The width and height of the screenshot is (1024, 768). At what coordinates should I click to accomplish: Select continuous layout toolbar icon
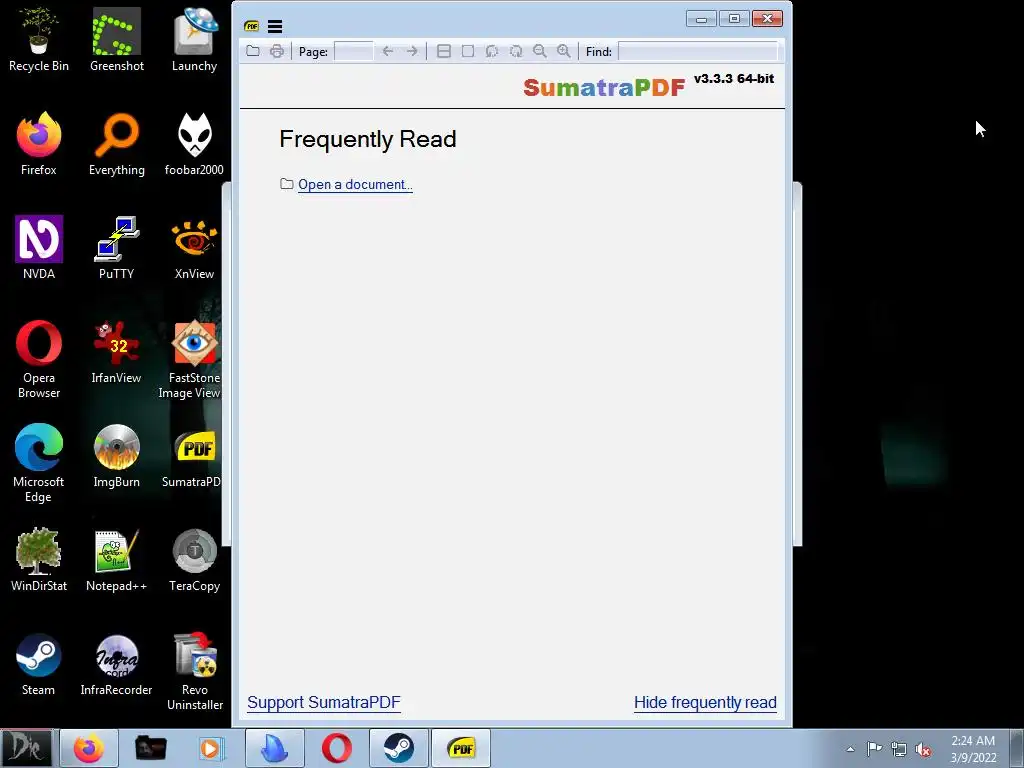pyautogui.click(x=443, y=51)
